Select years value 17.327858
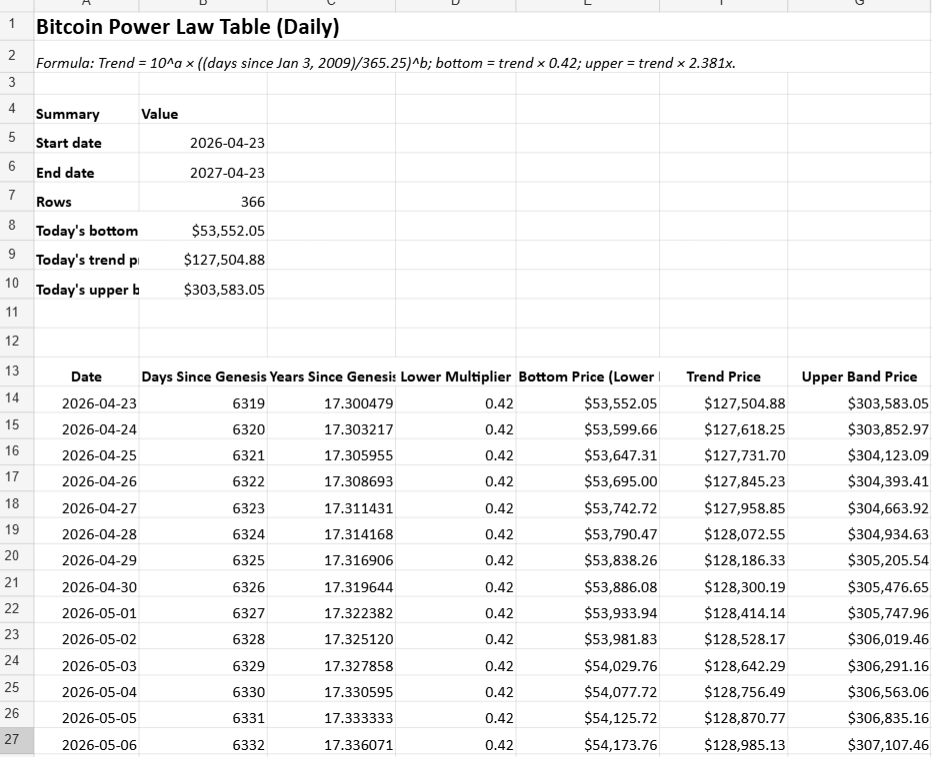 click(332, 662)
